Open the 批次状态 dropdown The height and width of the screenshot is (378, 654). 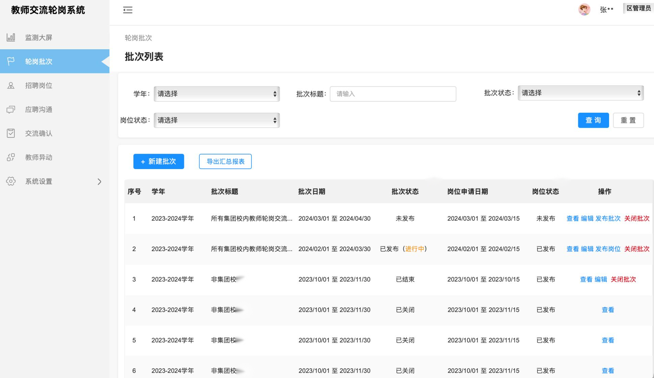581,93
